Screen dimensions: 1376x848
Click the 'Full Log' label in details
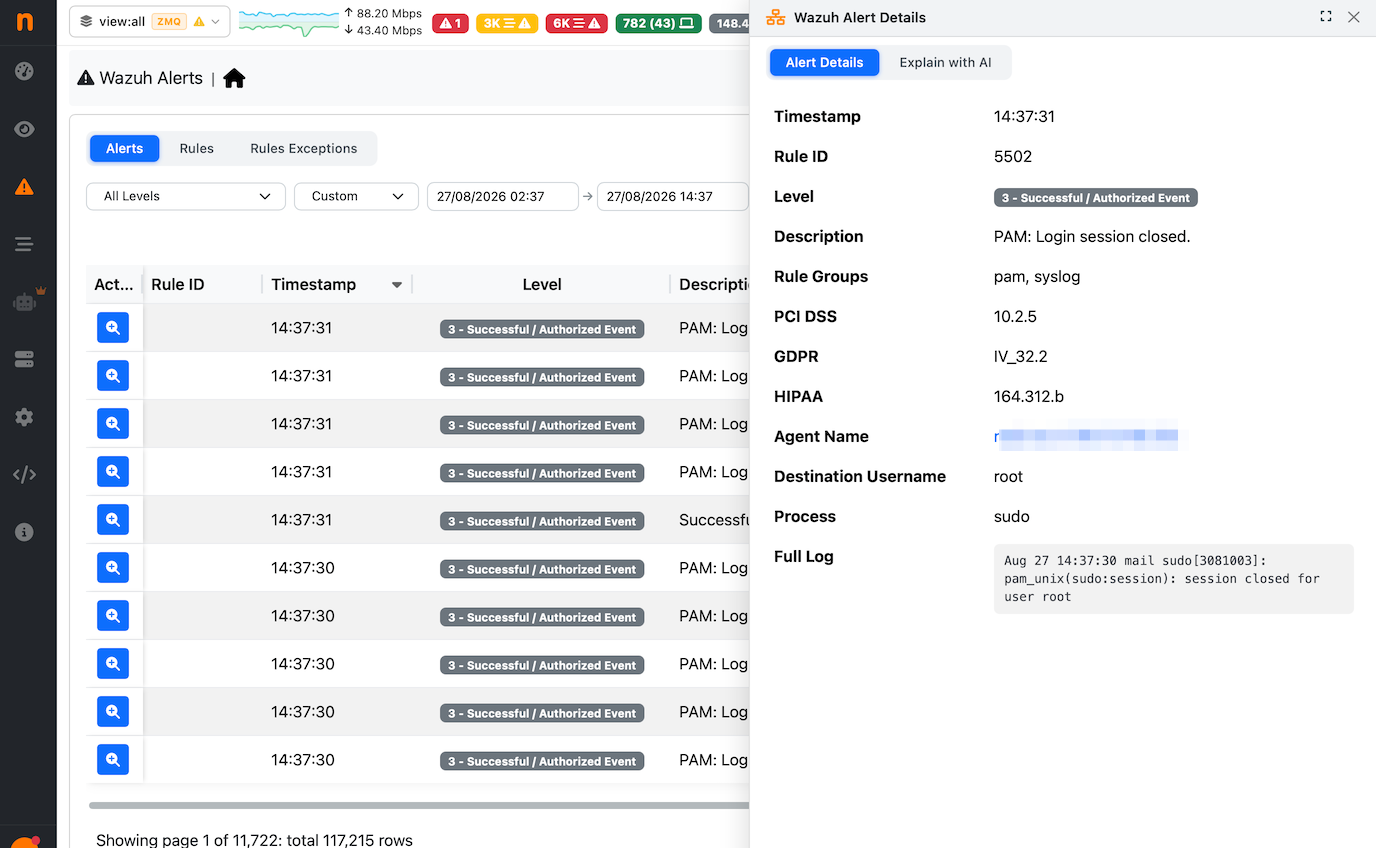[804, 557]
